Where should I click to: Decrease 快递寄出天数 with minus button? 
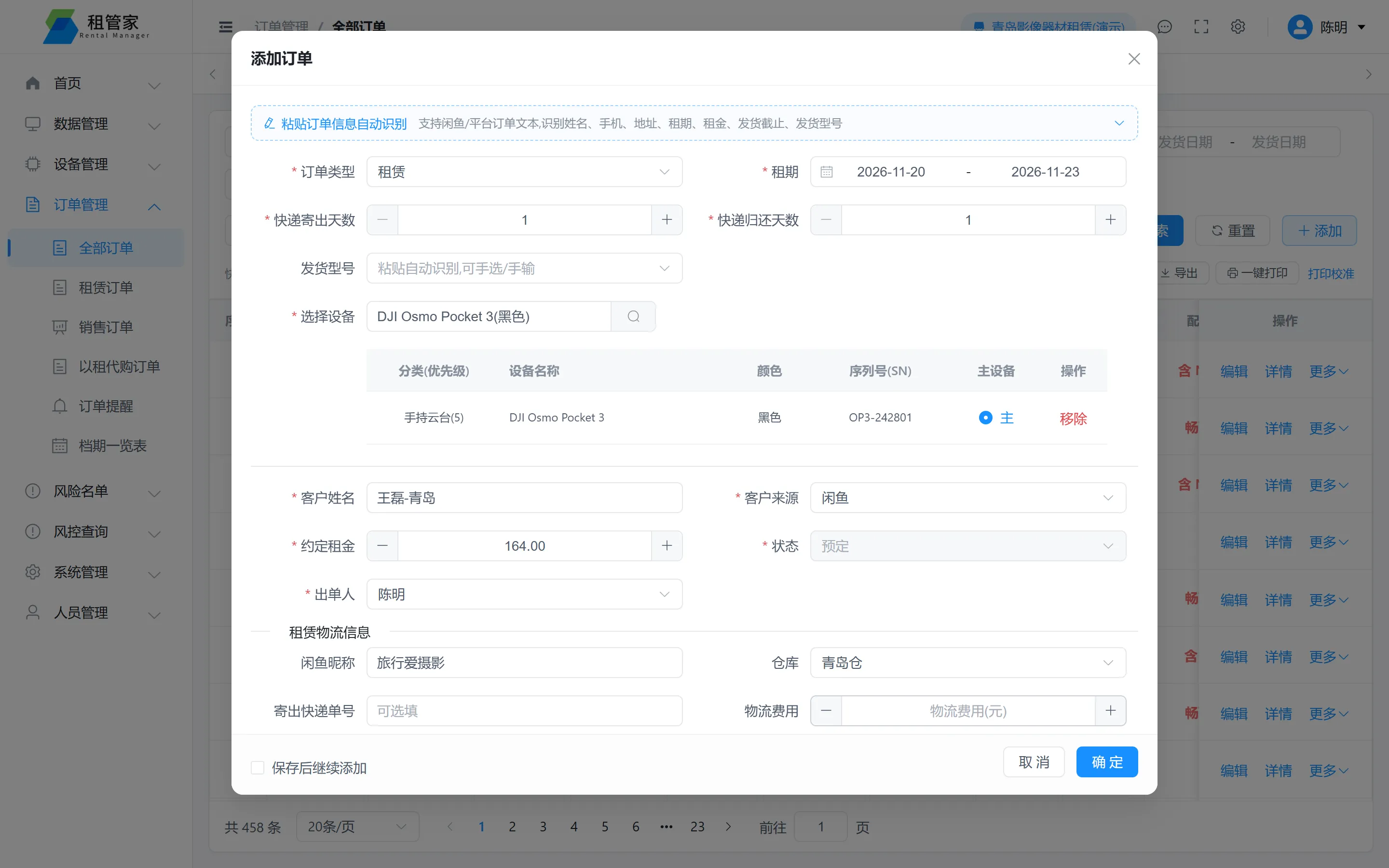[382, 220]
